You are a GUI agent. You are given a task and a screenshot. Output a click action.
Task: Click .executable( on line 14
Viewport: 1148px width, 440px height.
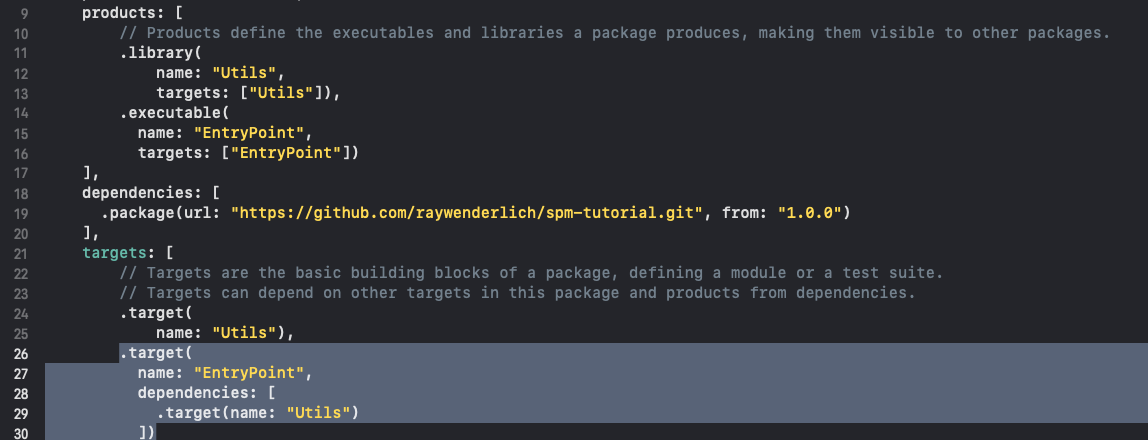174,113
